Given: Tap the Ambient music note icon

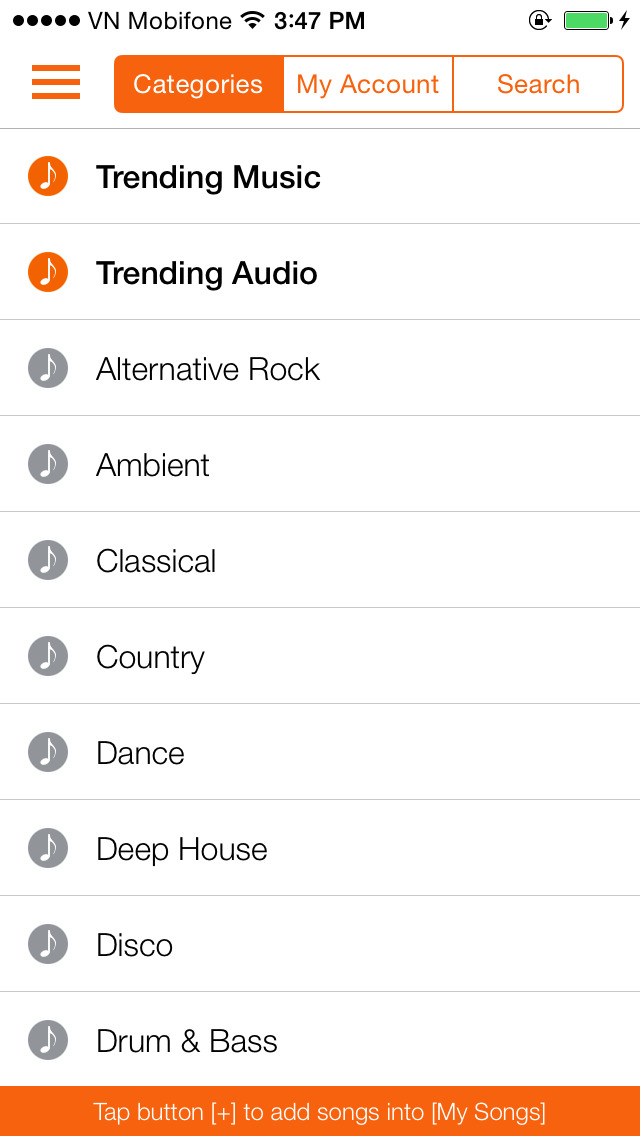Looking at the screenshot, I should tap(48, 464).
